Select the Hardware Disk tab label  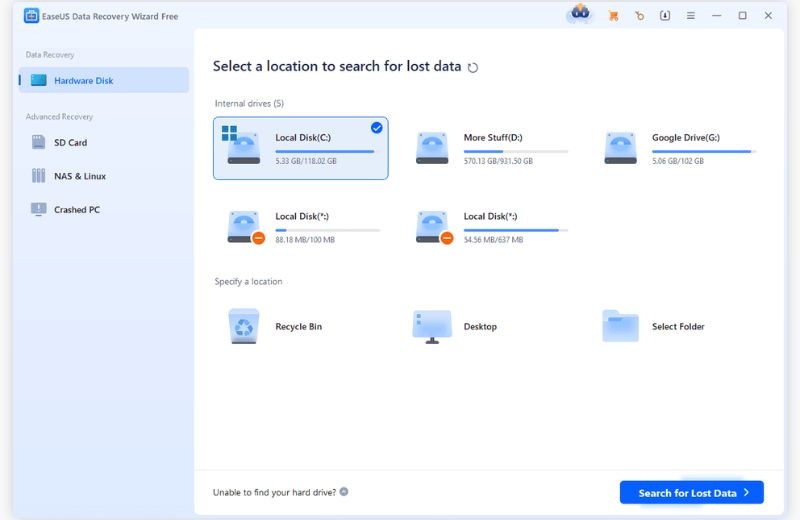(x=84, y=81)
